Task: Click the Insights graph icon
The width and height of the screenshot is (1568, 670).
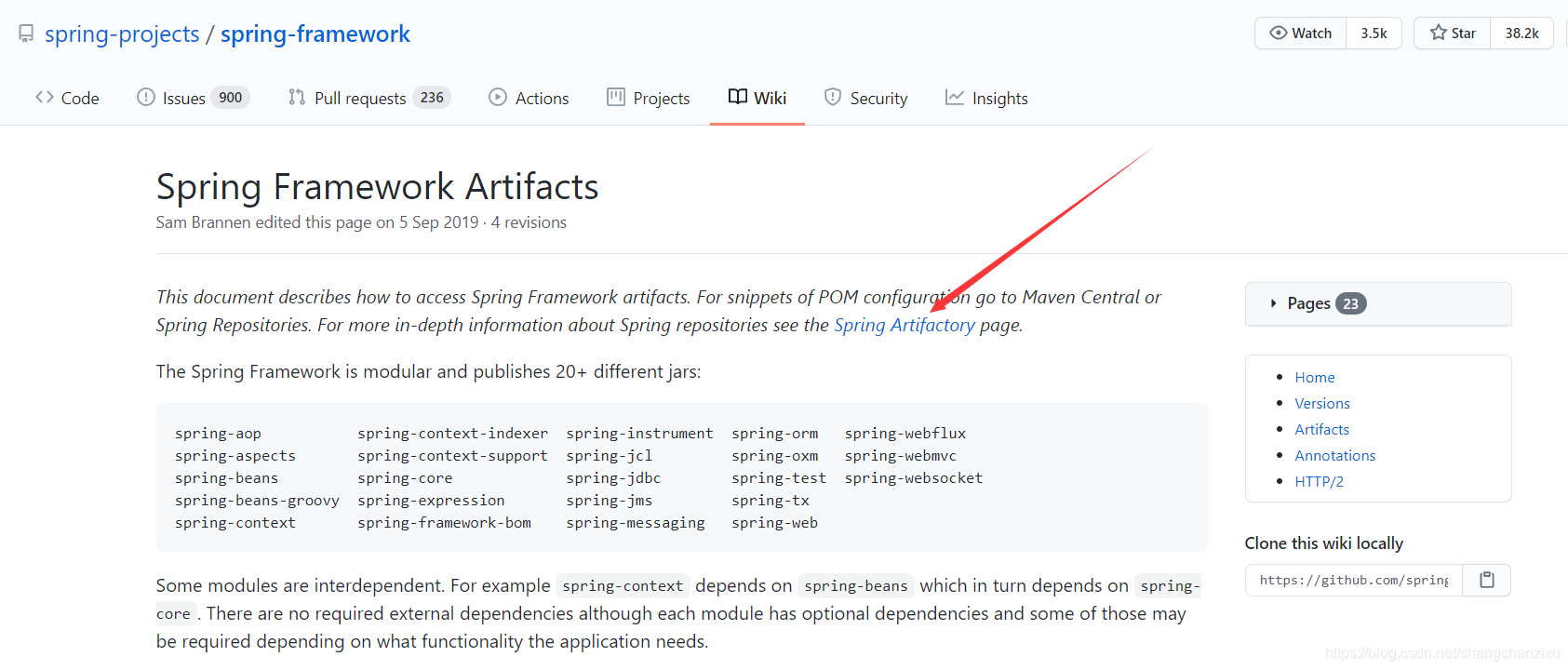Action: pyautogui.click(x=955, y=97)
